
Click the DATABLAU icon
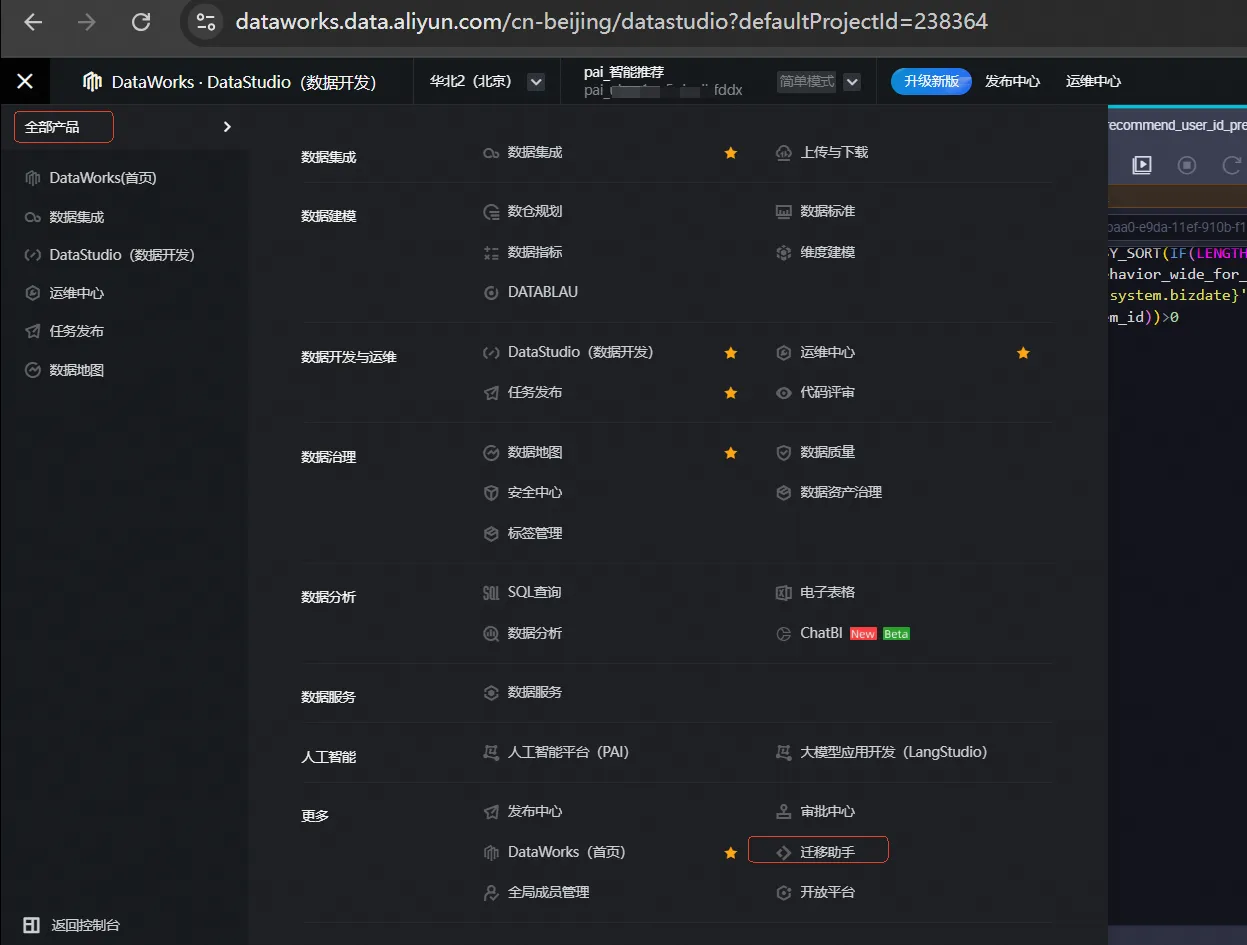pyautogui.click(x=491, y=293)
